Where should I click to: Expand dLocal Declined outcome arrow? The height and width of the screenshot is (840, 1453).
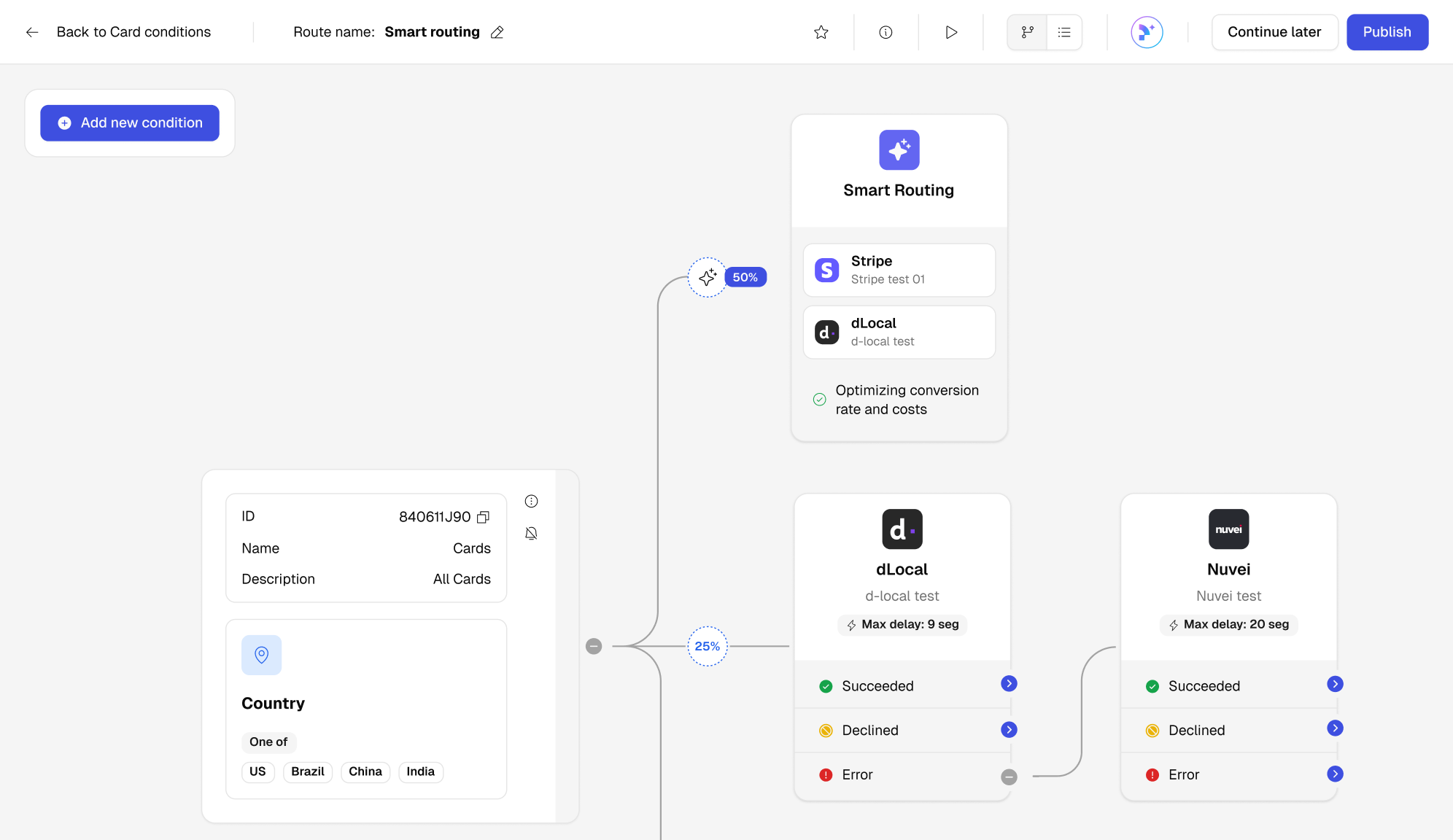[1009, 729]
